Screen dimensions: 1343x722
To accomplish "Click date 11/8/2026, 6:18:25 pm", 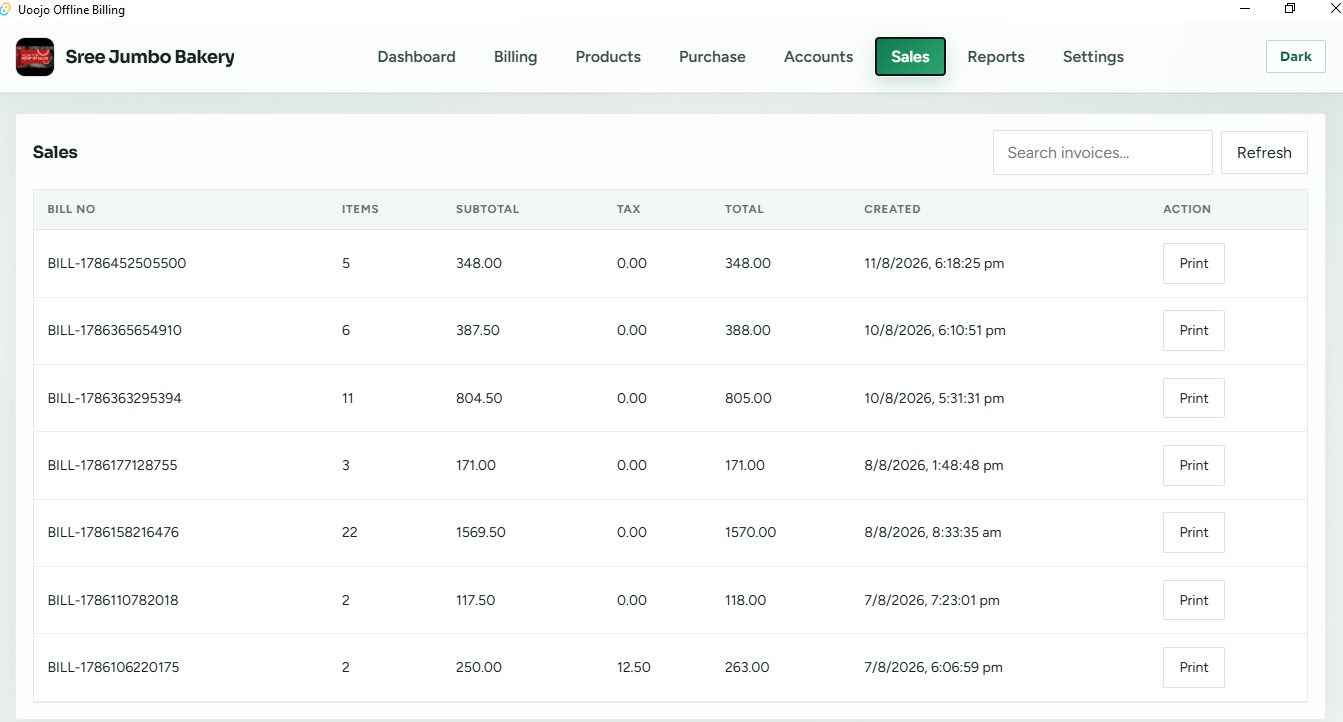I will pyautogui.click(x=934, y=263).
